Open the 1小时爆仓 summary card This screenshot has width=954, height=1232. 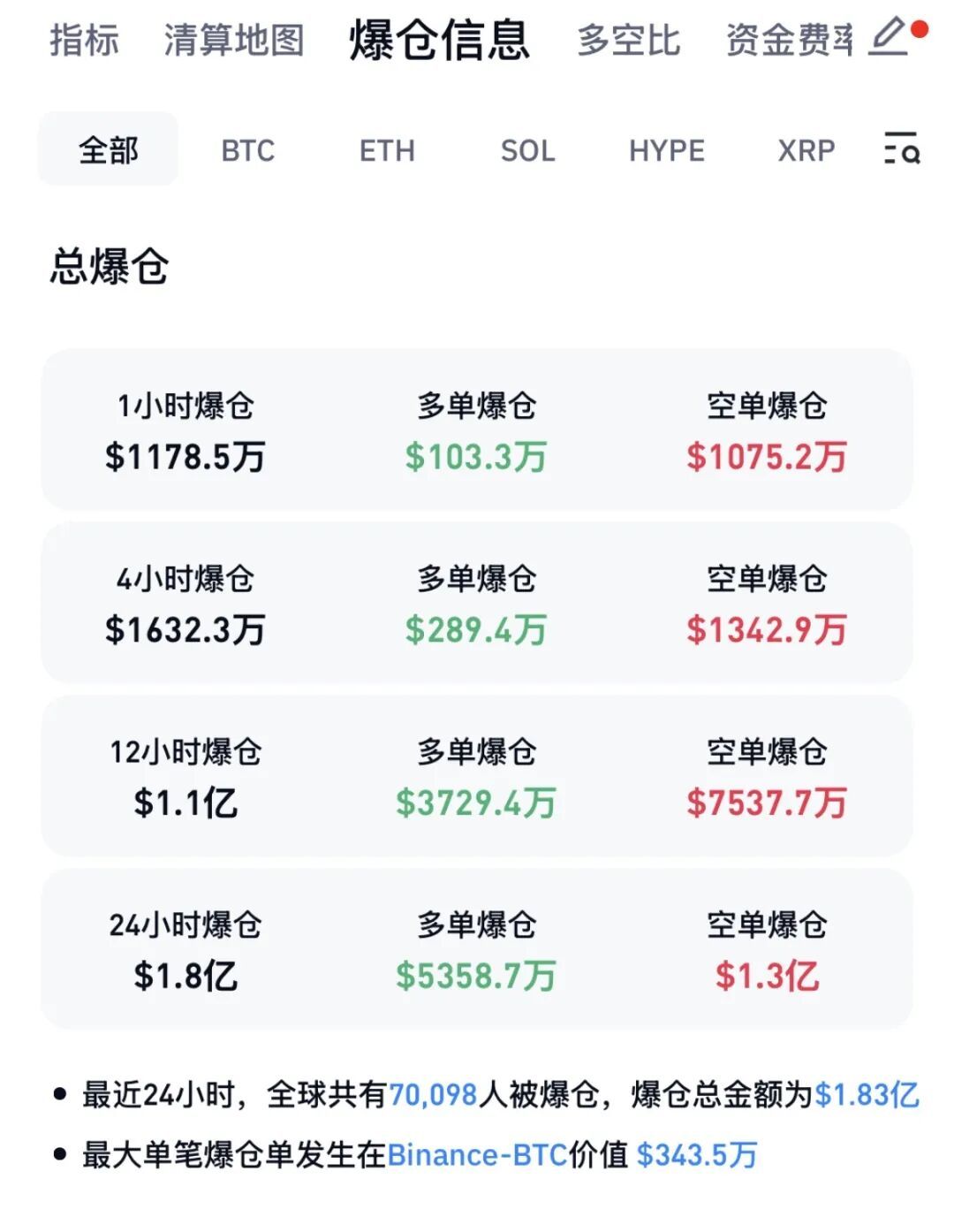coord(476,430)
